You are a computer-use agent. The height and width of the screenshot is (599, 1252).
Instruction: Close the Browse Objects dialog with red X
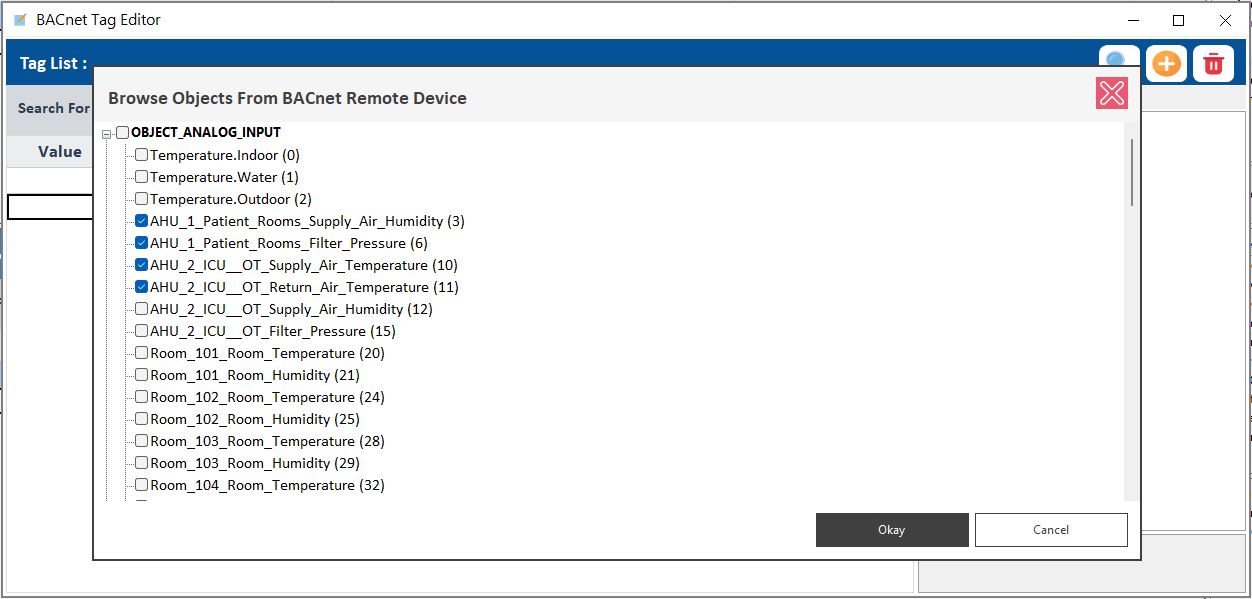tap(1112, 93)
